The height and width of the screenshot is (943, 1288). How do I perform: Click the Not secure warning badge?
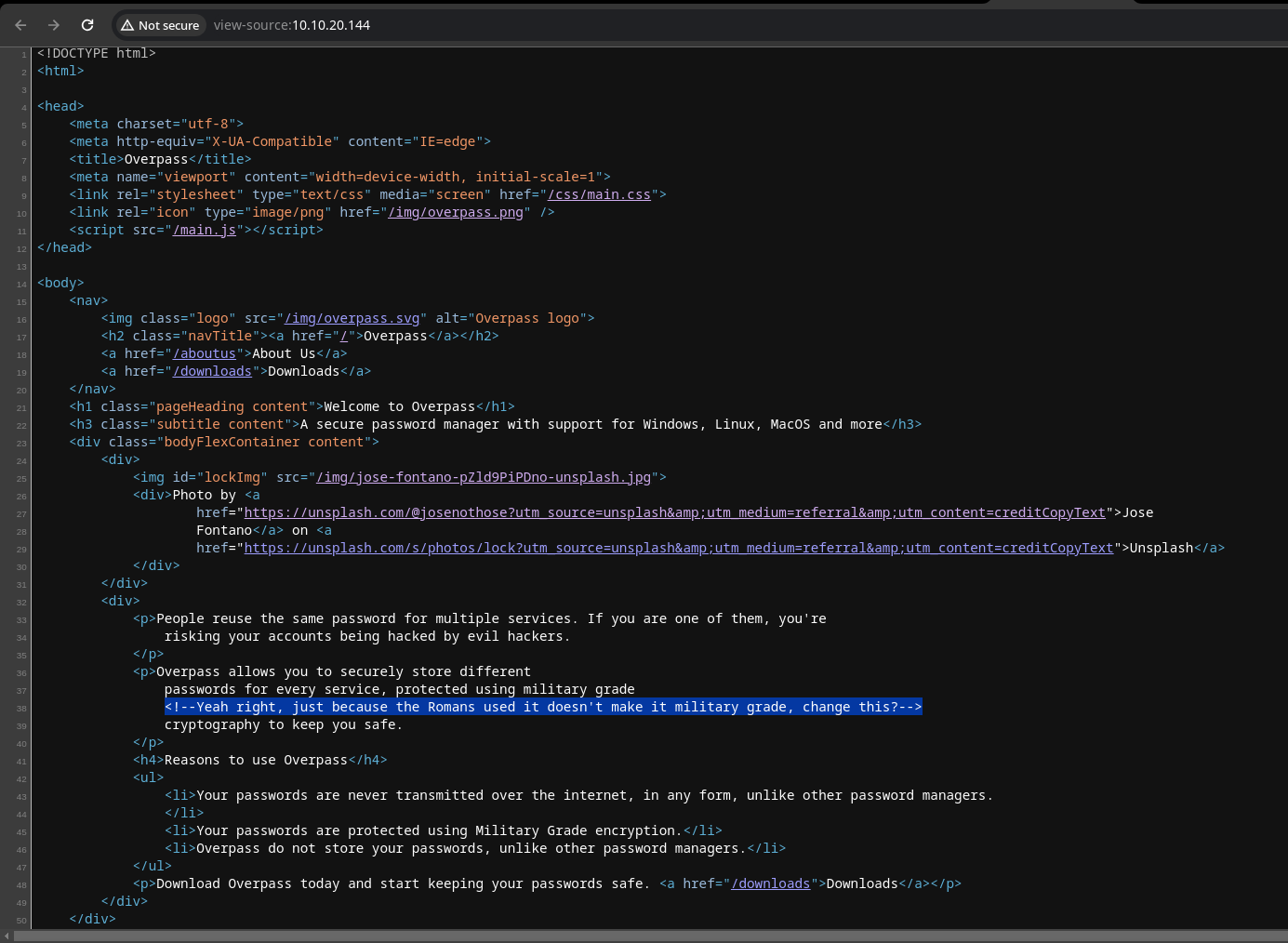tap(160, 25)
